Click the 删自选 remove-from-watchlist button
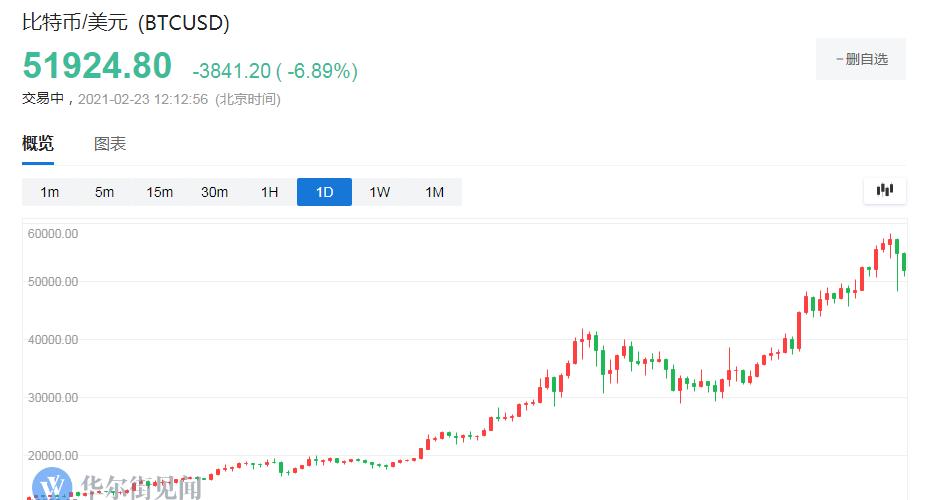The width and height of the screenshot is (929, 500). point(861,60)
